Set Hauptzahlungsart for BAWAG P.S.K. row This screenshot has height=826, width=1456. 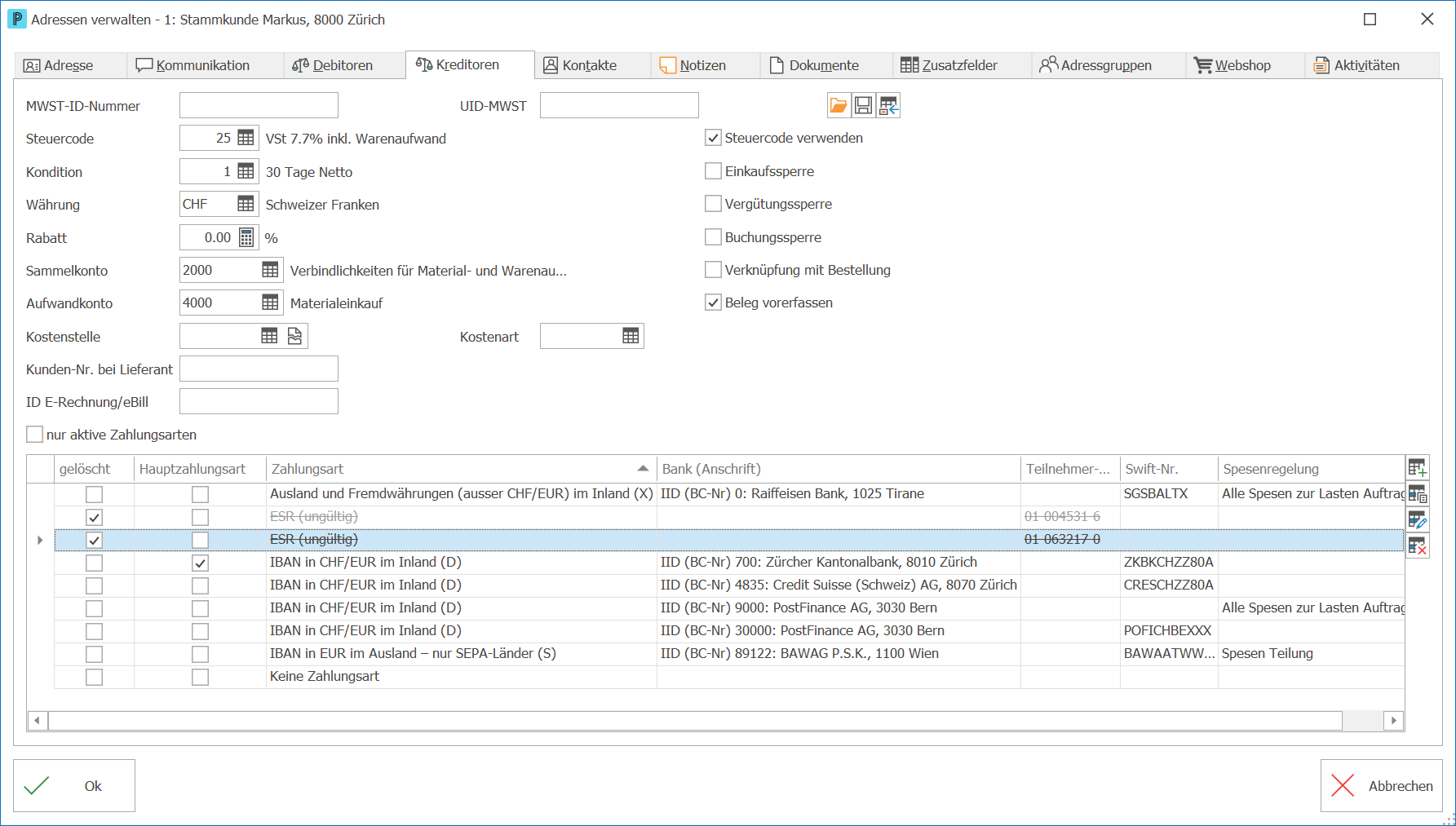click(200, 654)
